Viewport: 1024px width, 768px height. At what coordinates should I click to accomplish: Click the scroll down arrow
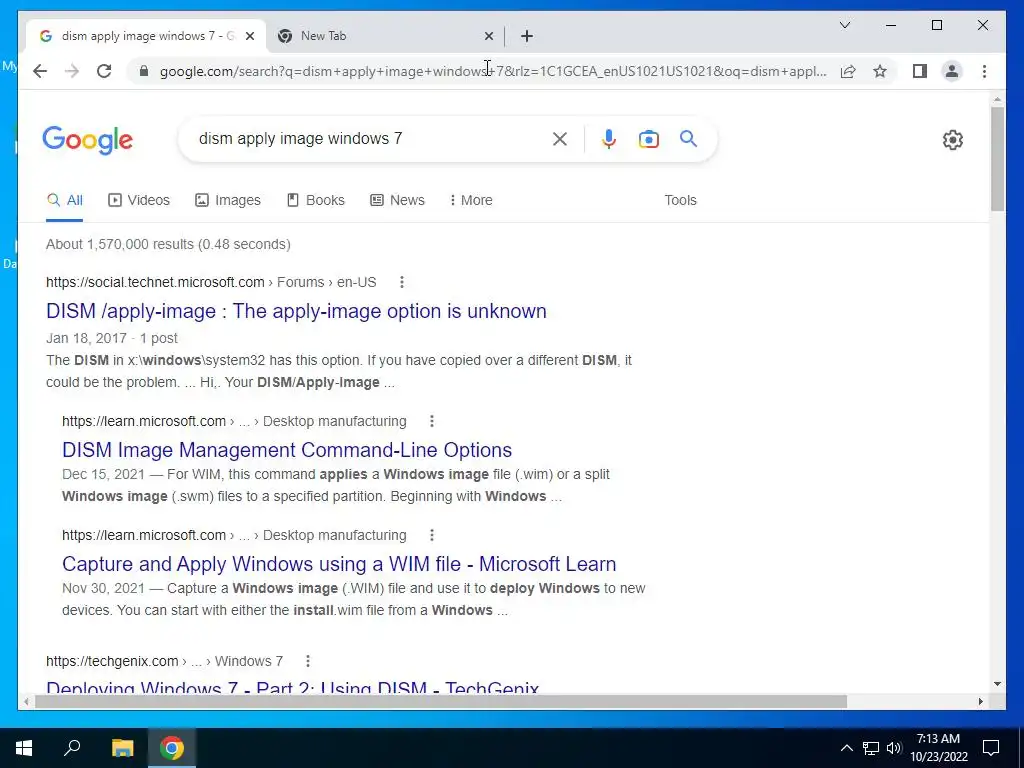click(x=997, y=684)
